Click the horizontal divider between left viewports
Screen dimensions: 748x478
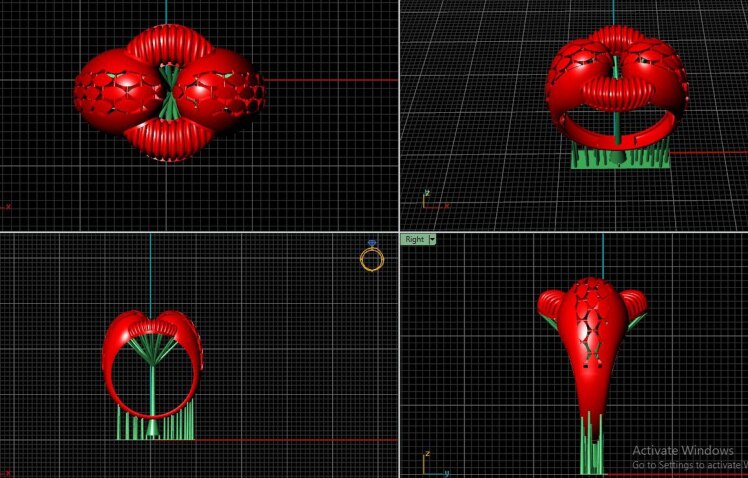(x=200, y=232)
